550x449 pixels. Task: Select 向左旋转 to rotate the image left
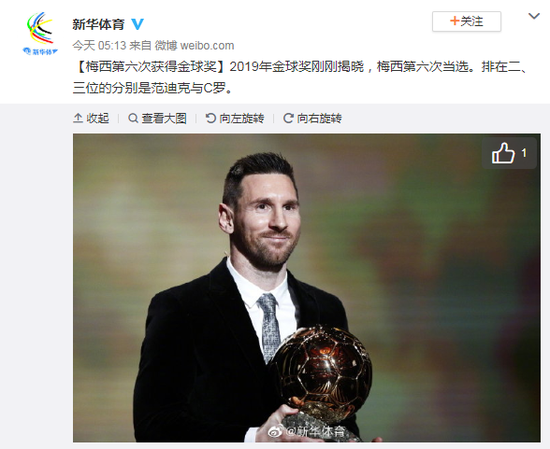point(242,118)
